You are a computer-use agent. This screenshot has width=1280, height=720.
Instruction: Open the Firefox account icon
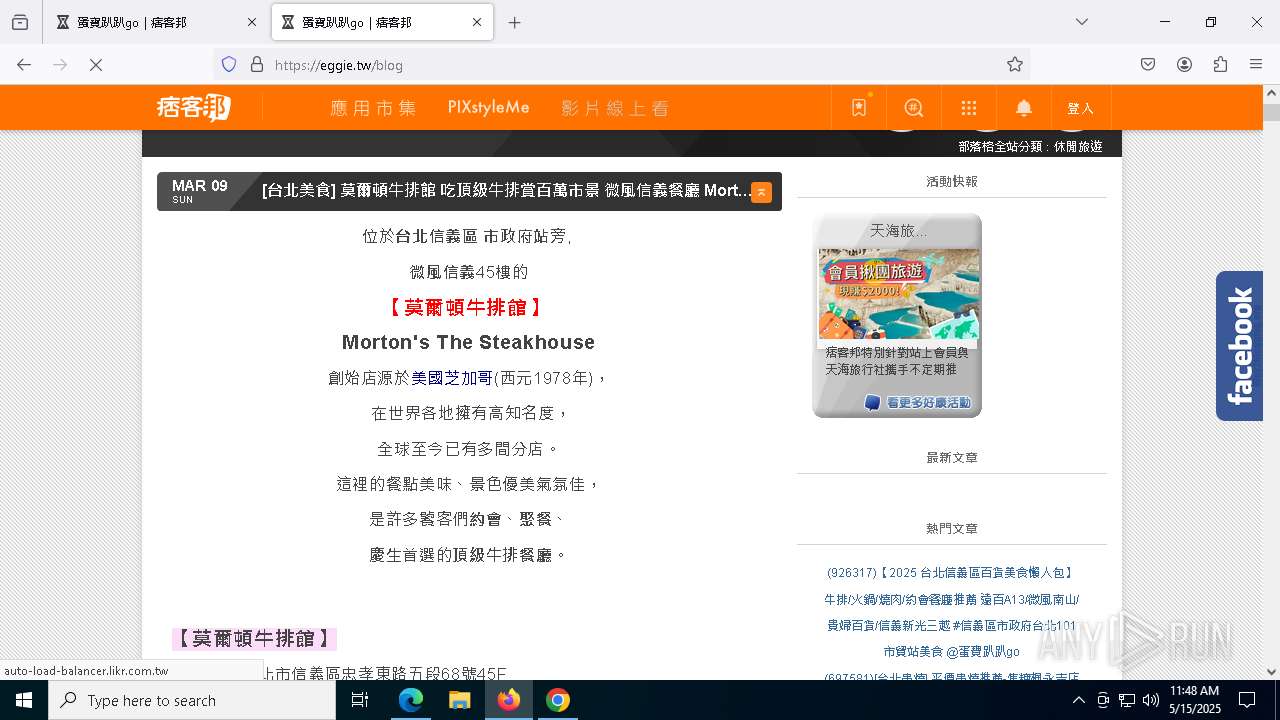pyautogui.click(x=1184, y=64)
